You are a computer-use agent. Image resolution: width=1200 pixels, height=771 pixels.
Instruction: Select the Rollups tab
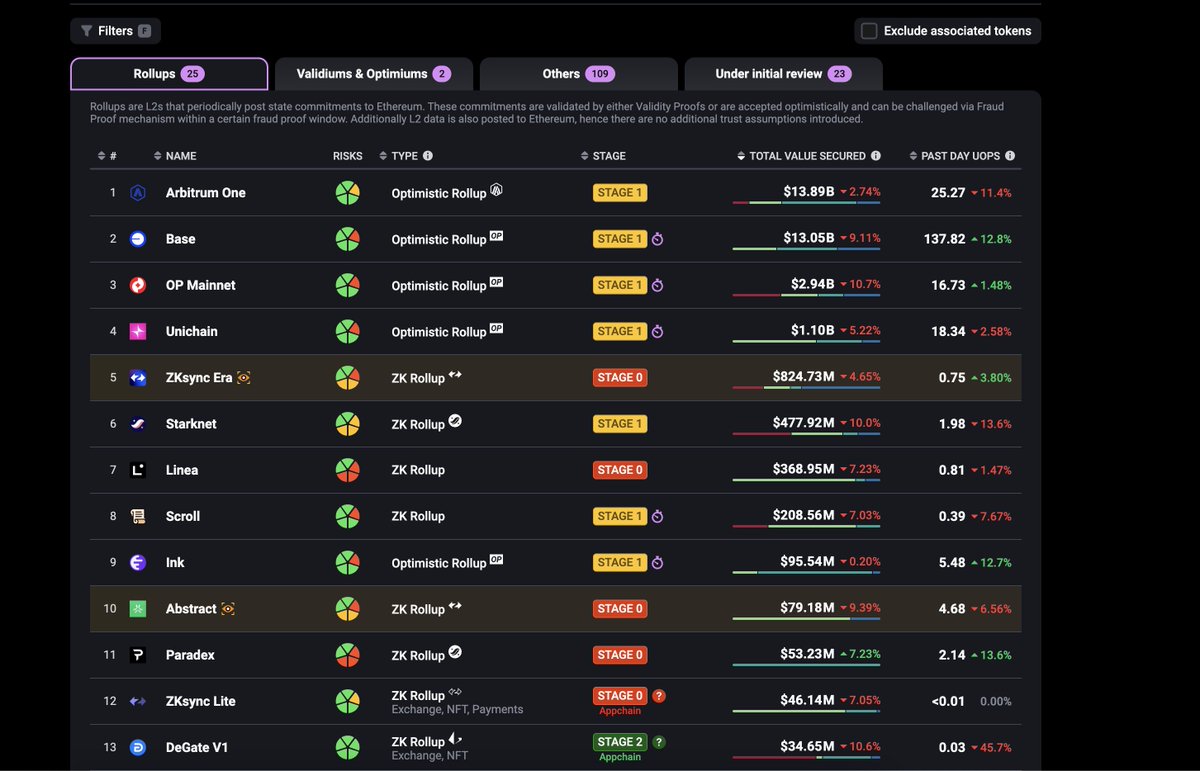click(x=169, y=74)
